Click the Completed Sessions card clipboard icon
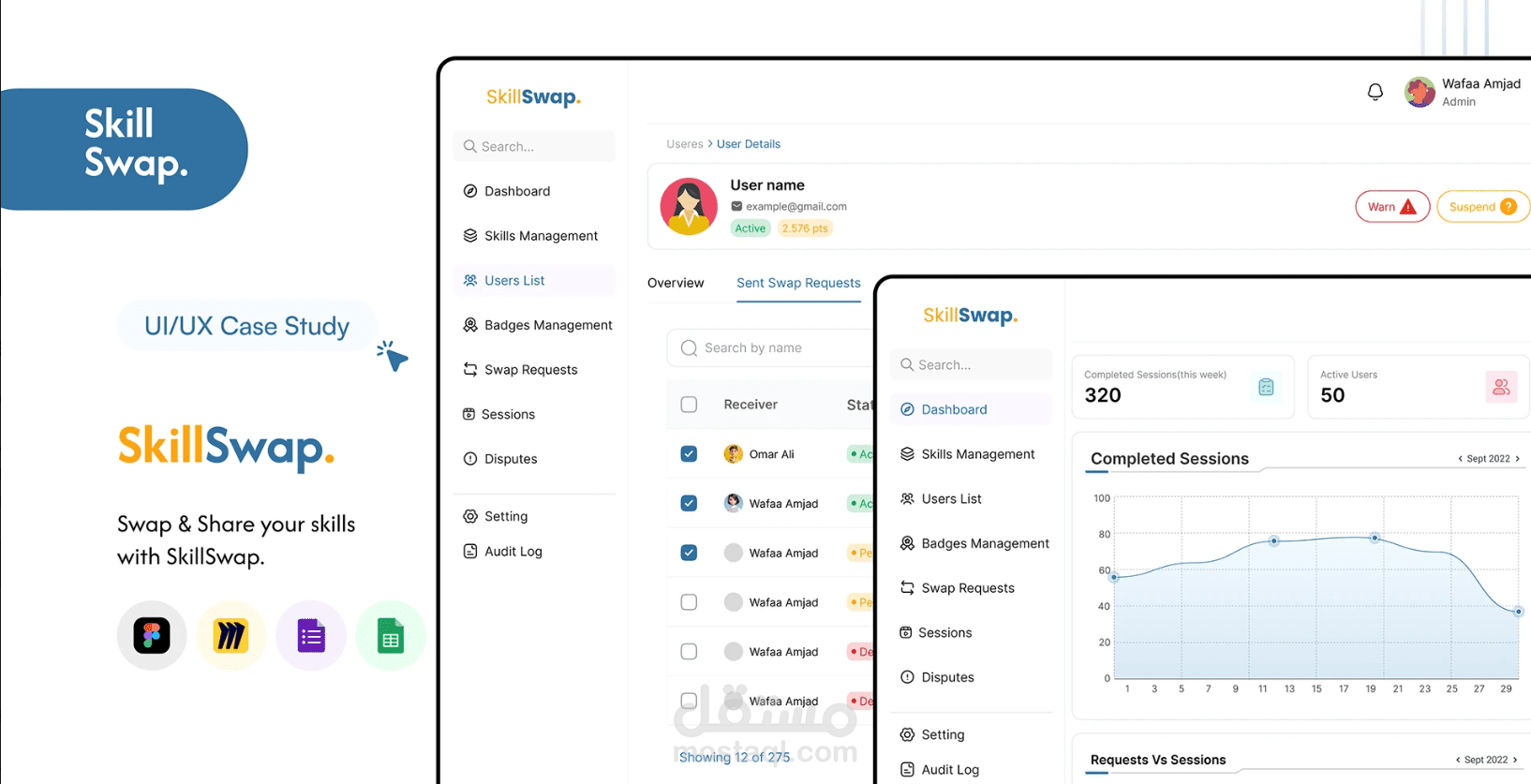The height and width of the screenshot is (784, 1531). point(1266,387)
